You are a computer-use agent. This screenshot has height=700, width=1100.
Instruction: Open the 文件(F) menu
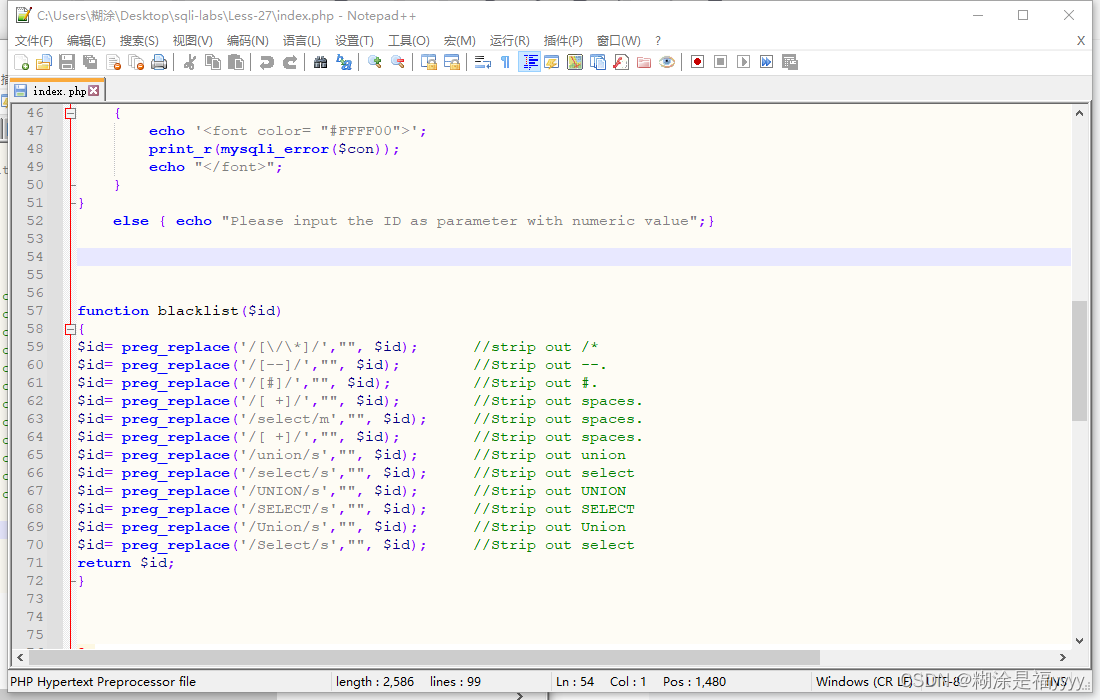tap(34, 41)
